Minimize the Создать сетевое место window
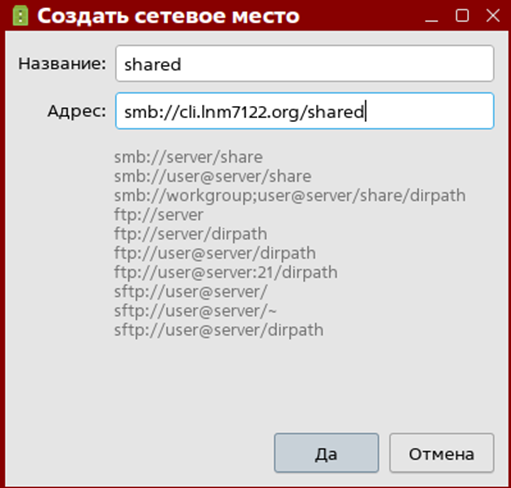Screen dimensions: 511x488 pos(432,16)
